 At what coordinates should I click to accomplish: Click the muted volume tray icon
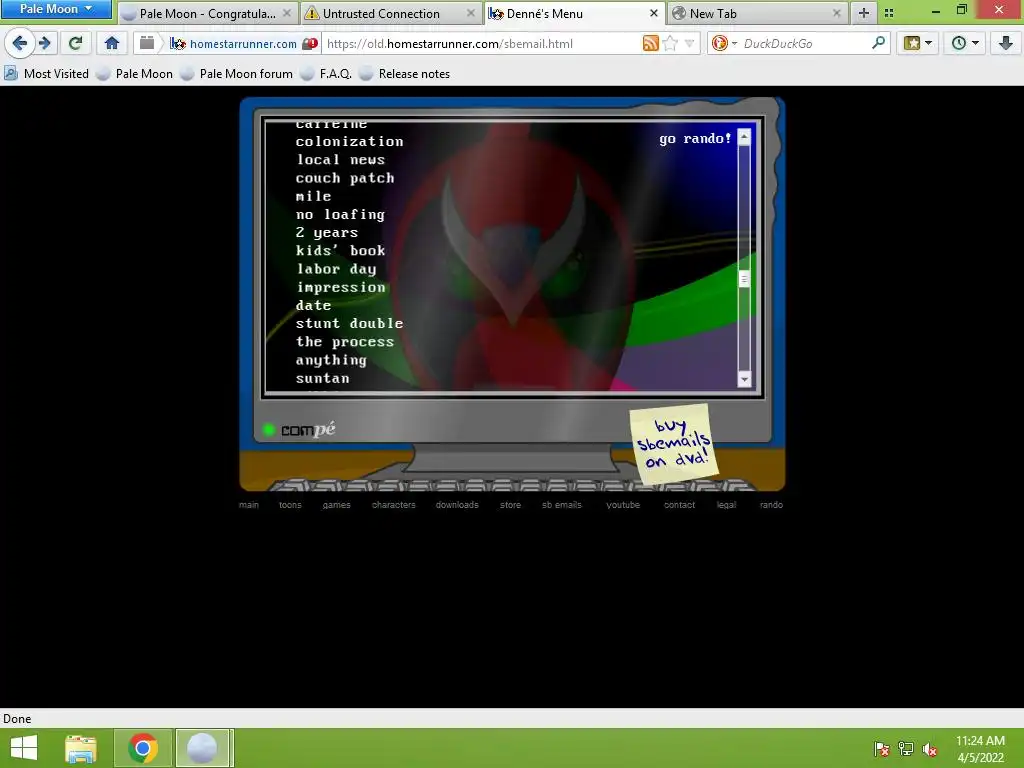(x=930, y=749)
